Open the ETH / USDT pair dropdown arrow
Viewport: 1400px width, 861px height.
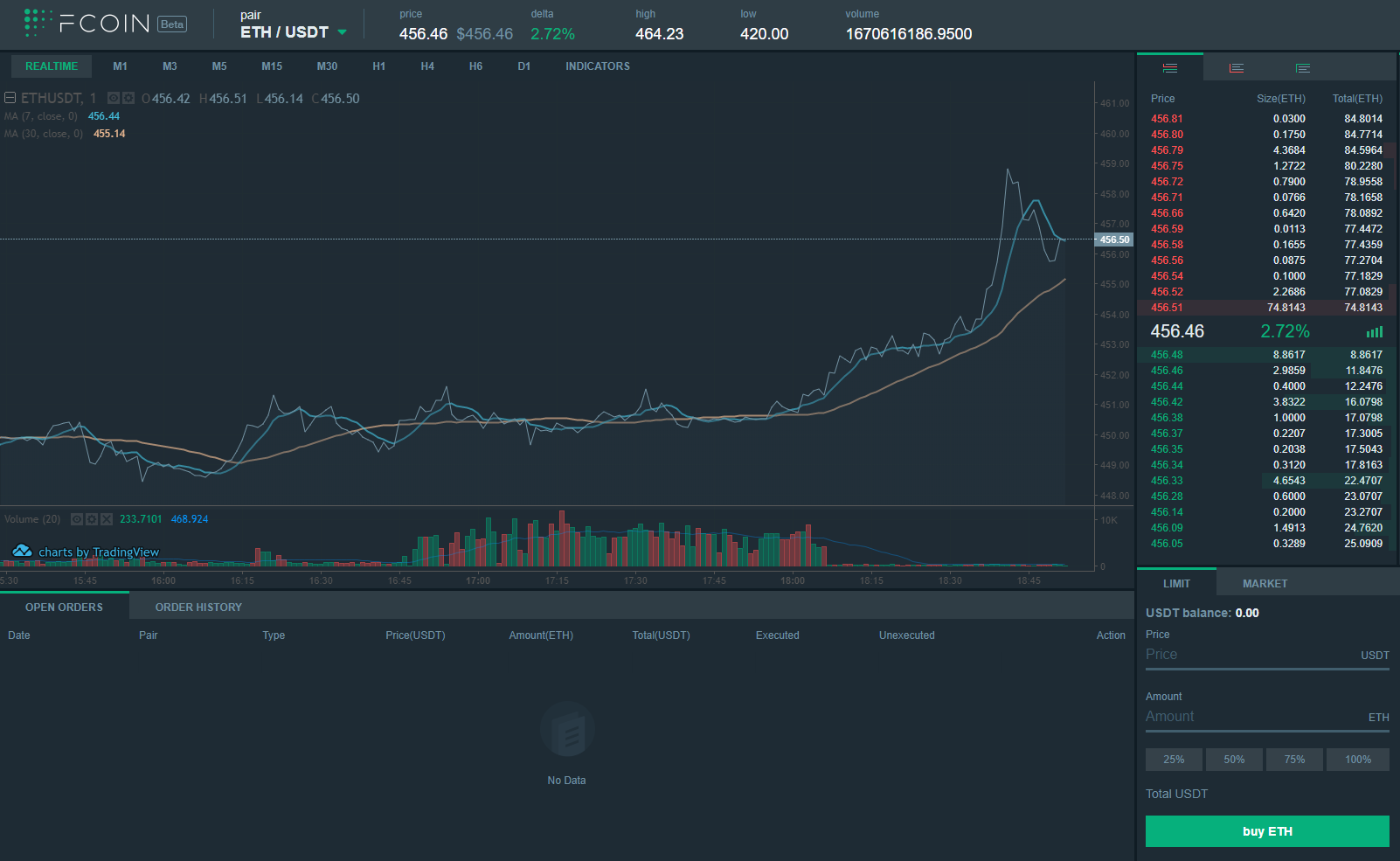click(x=342, y=32)
